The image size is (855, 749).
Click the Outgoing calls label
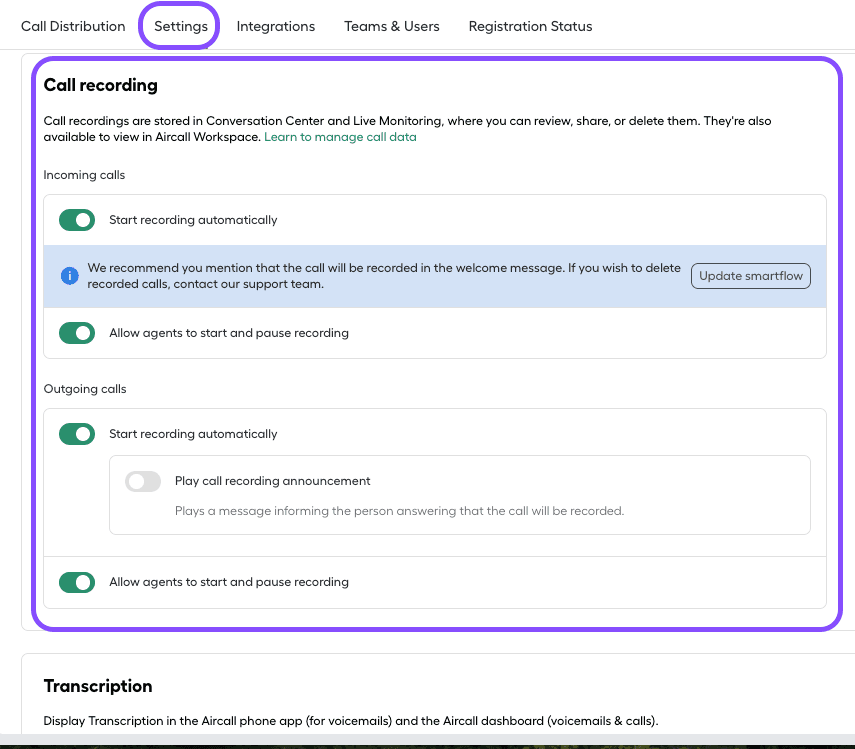(84, 388)
